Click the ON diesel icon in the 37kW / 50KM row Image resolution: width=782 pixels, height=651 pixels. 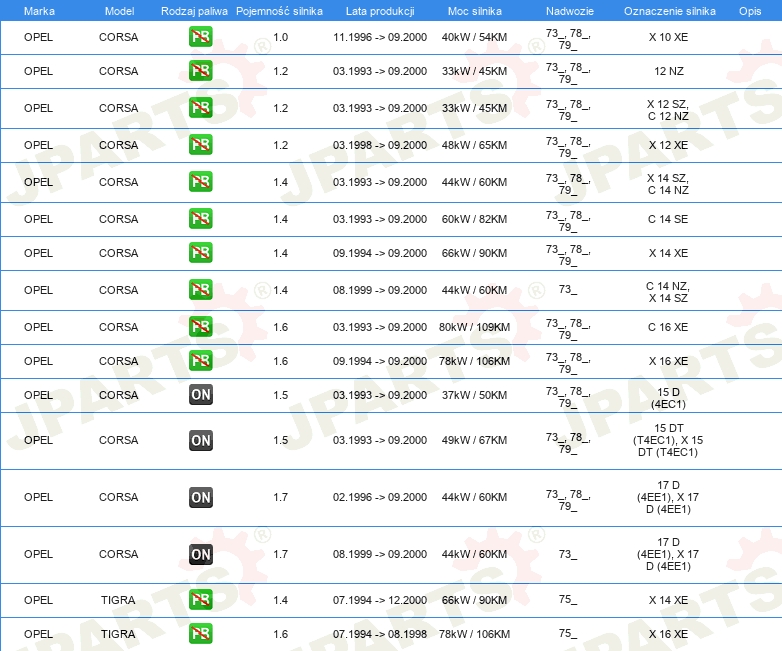click(200, 395)
